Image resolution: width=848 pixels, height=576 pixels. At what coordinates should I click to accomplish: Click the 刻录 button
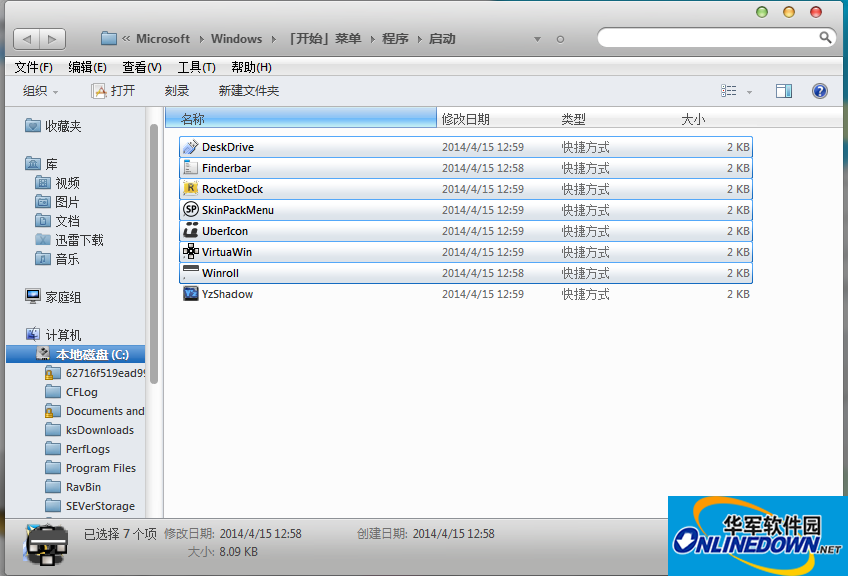[176, 90]
